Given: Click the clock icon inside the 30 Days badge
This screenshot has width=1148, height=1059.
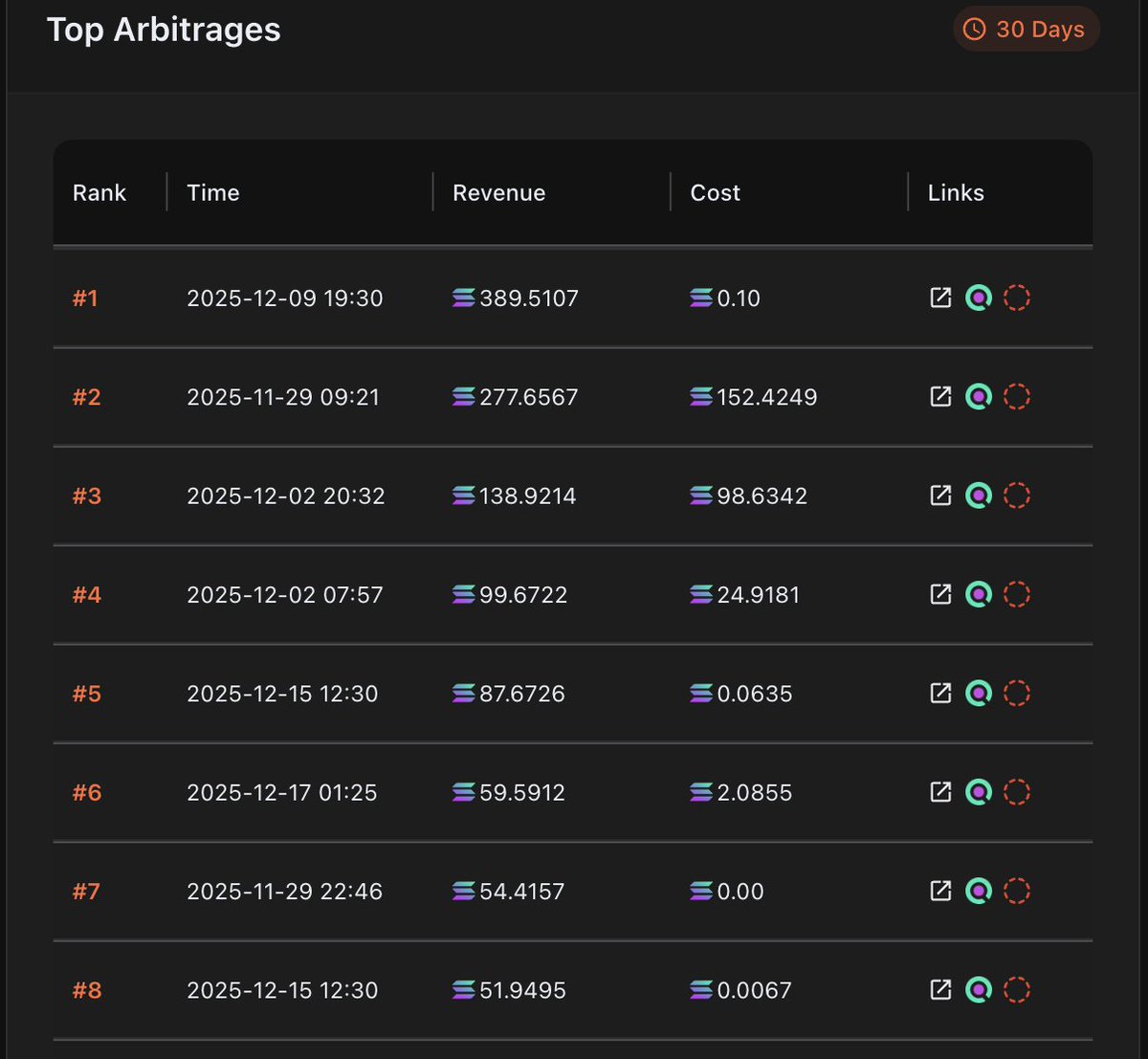Looking at the screenshot, I should point(974,29).
